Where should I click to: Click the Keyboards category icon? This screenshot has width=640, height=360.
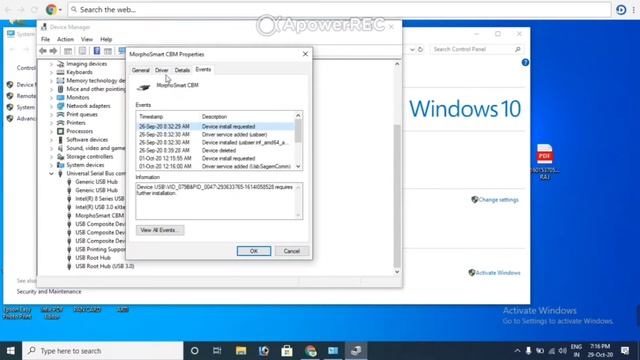point(60,72)
